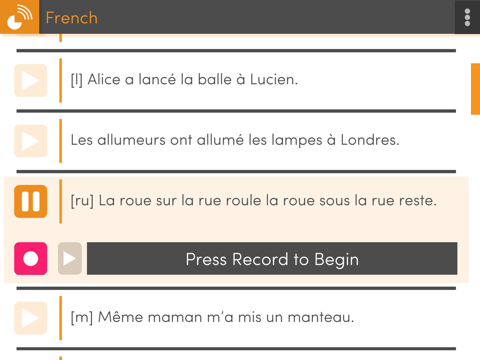
Task: Select the La roue sur la rue sentence text
Action: (268, 201)
